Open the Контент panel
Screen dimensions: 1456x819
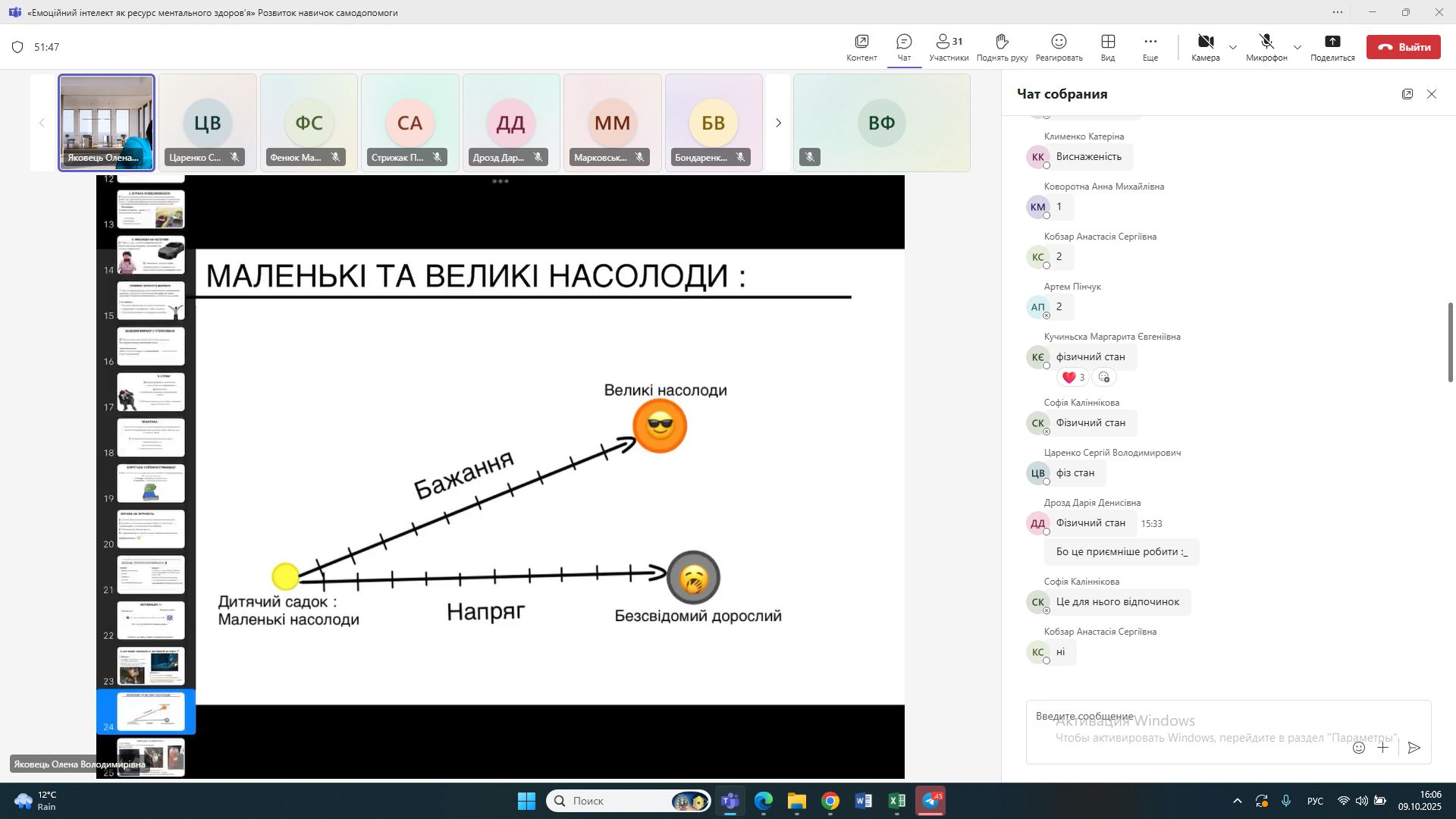click(x=861, y=47)
